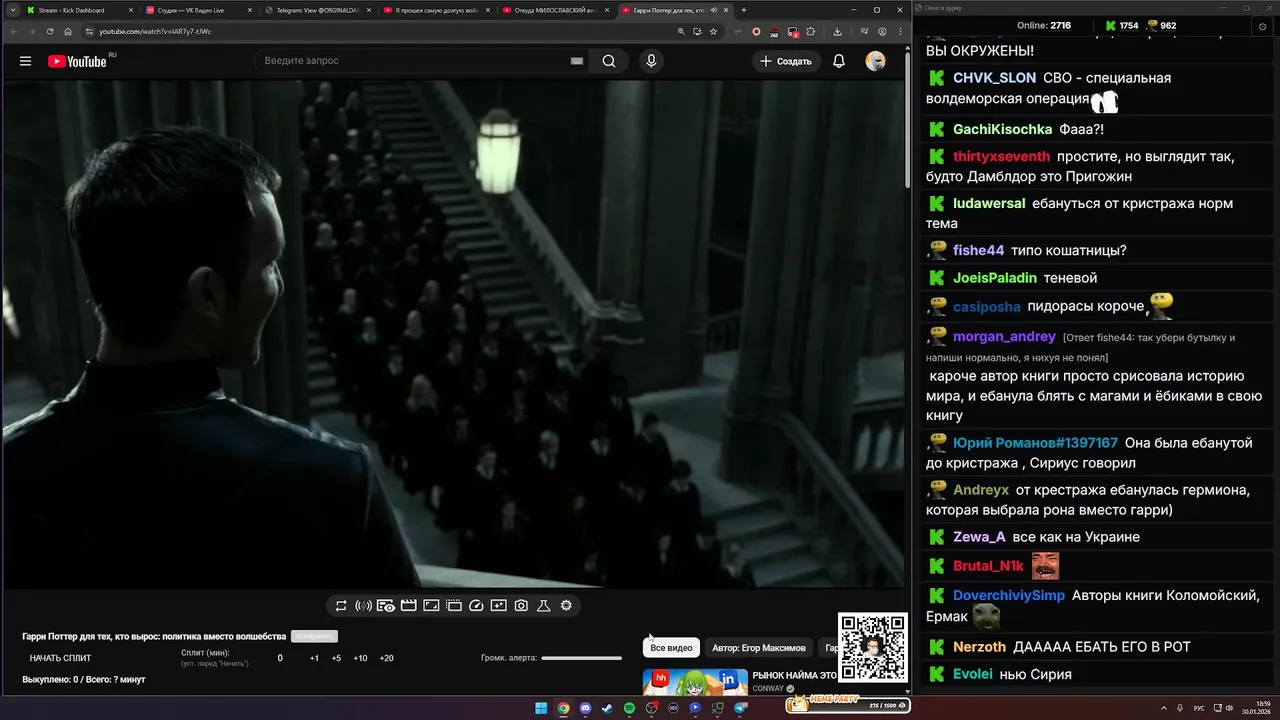
Task: Click the browser address bar URL
Action: click(155, 31)
